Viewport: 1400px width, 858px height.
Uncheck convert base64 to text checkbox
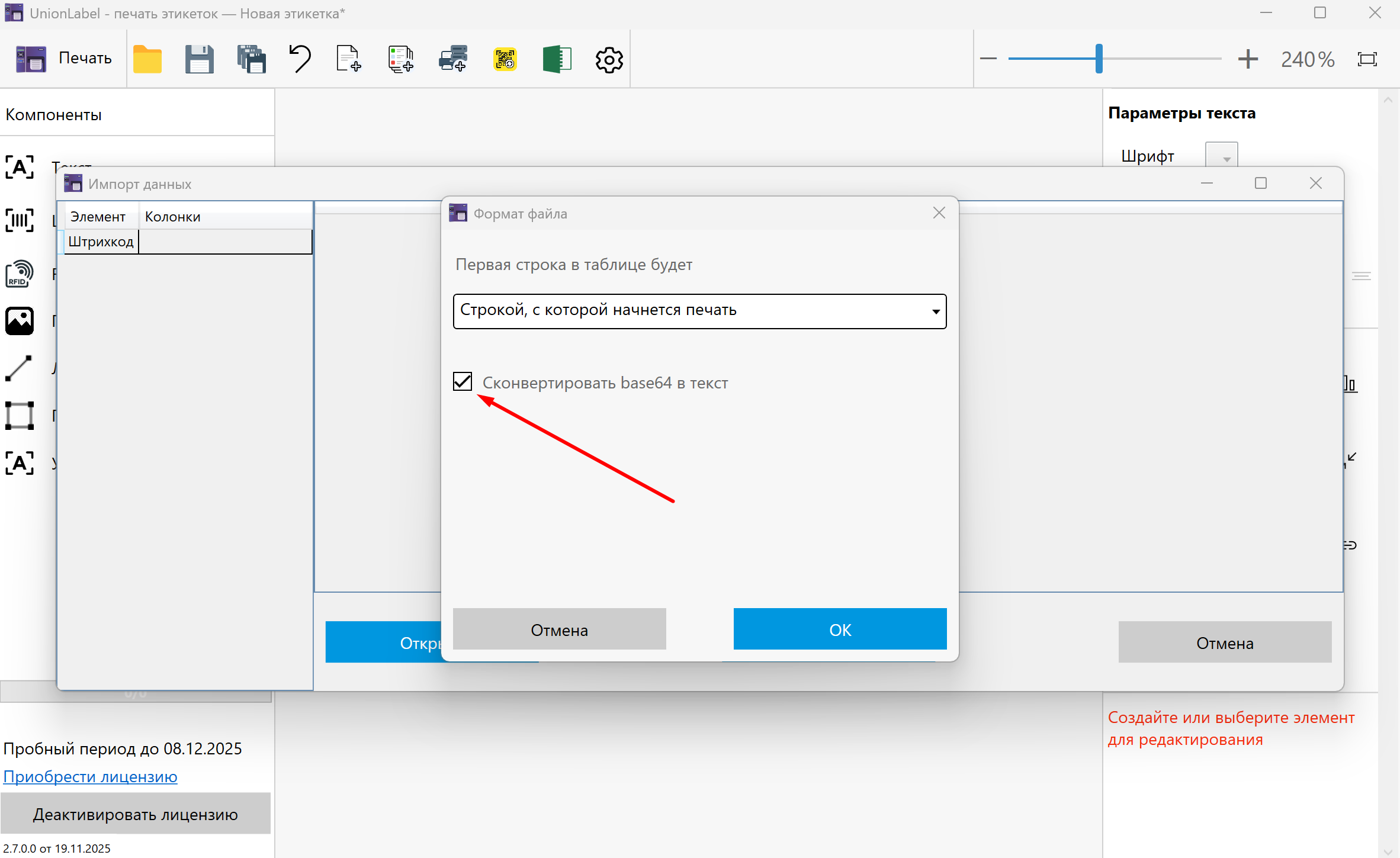point(463,382)
